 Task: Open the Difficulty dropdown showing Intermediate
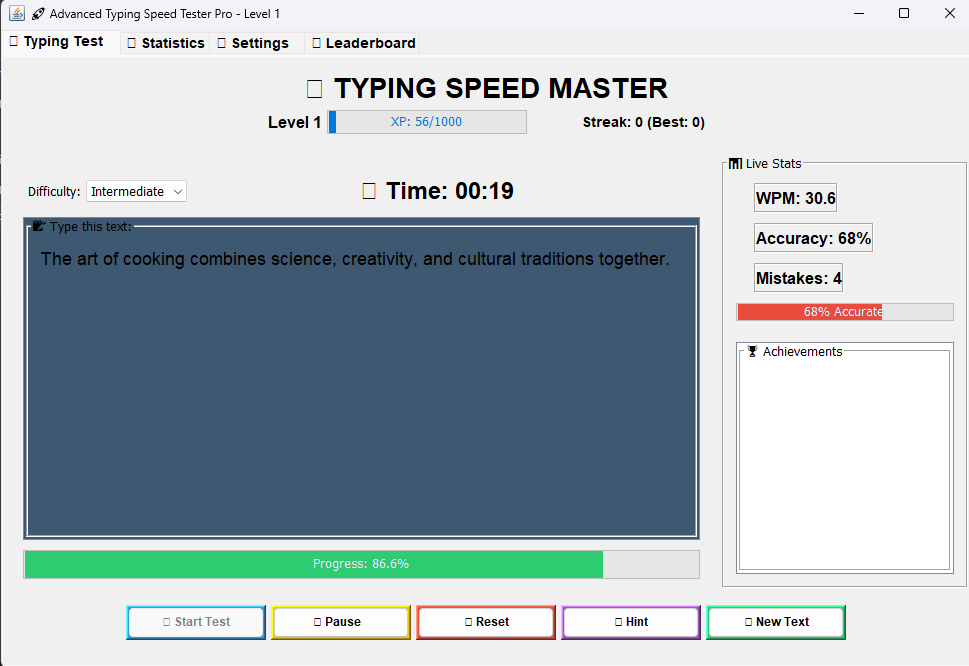[136, 191]
